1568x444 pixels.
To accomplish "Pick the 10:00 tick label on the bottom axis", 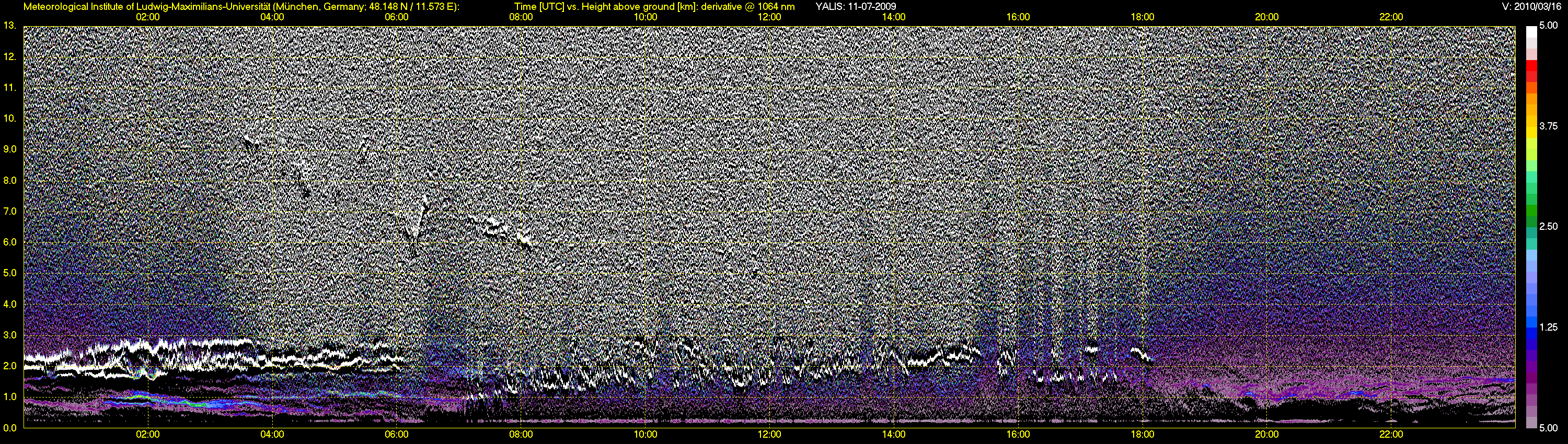I will pos(645,434).
